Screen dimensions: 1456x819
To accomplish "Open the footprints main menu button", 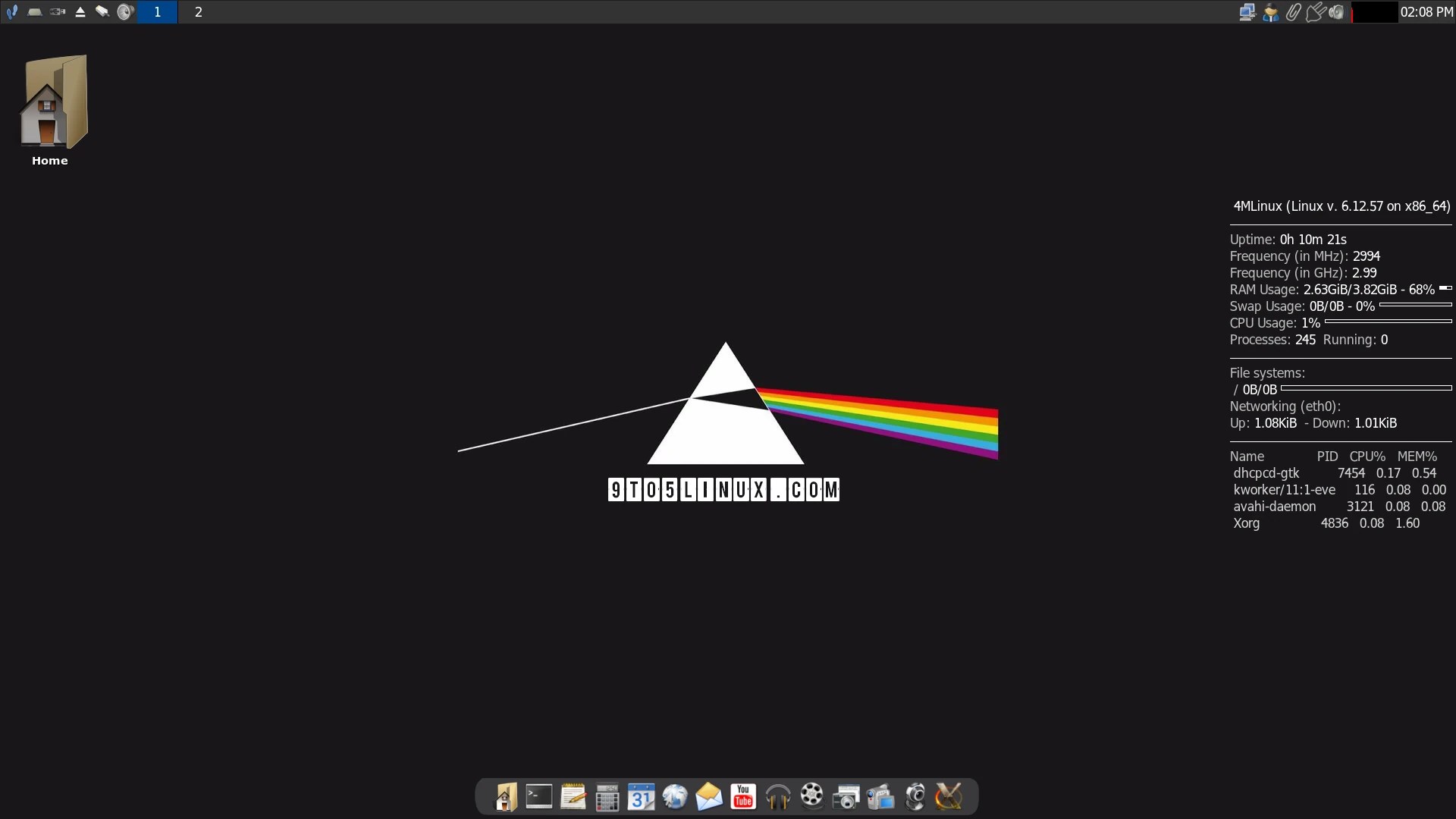I will click(11, 11).
